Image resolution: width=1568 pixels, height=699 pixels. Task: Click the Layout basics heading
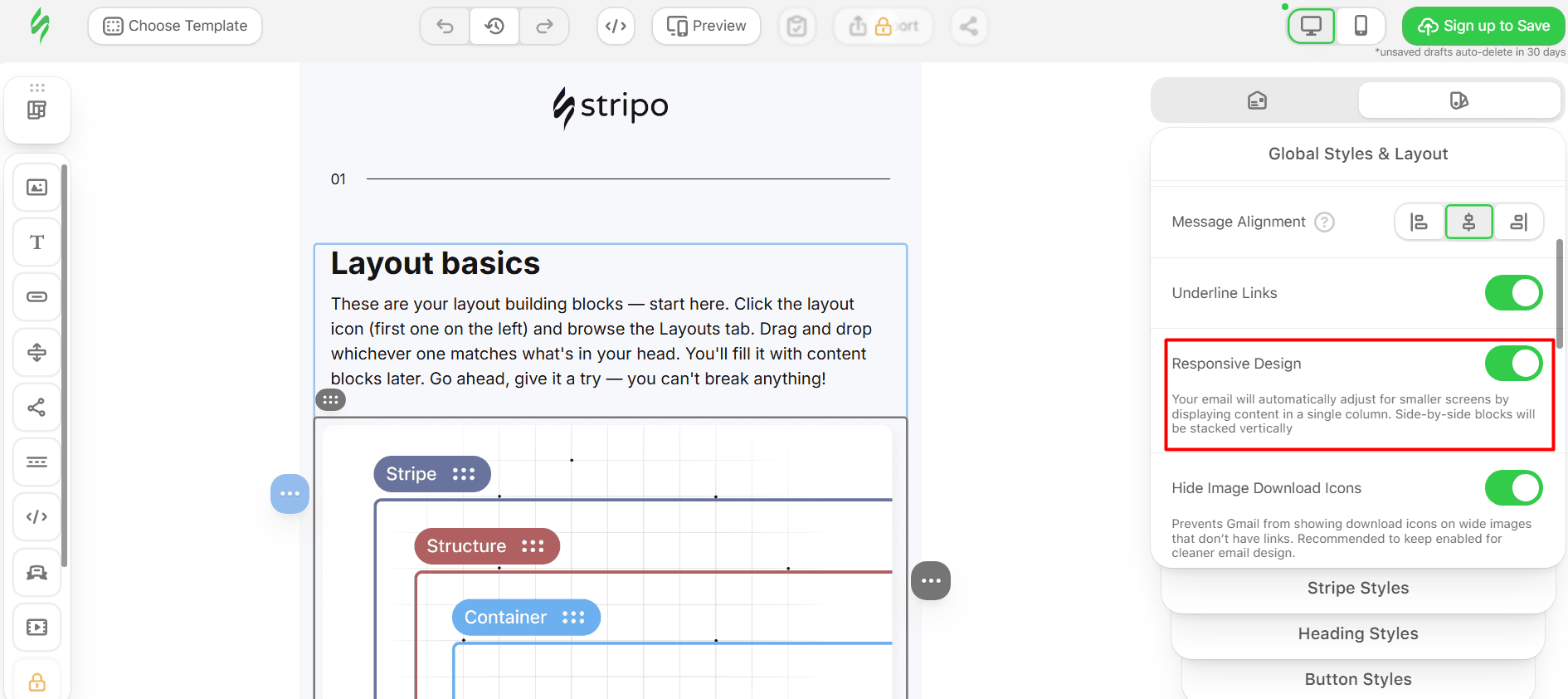point(436,263)
